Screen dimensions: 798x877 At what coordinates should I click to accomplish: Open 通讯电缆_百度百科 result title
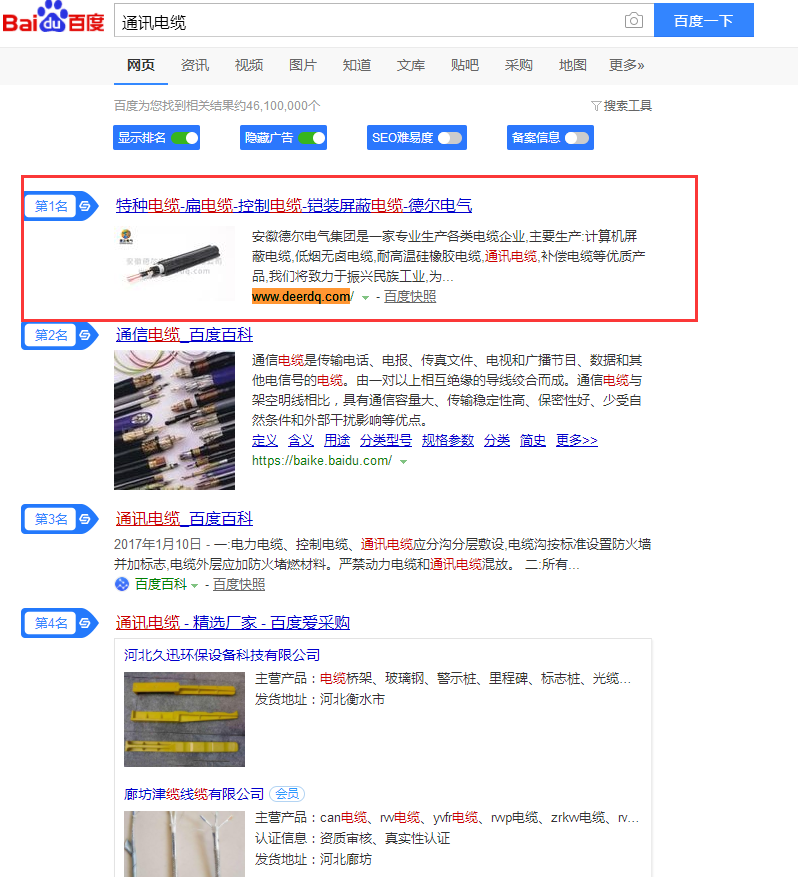pos(184,518)
